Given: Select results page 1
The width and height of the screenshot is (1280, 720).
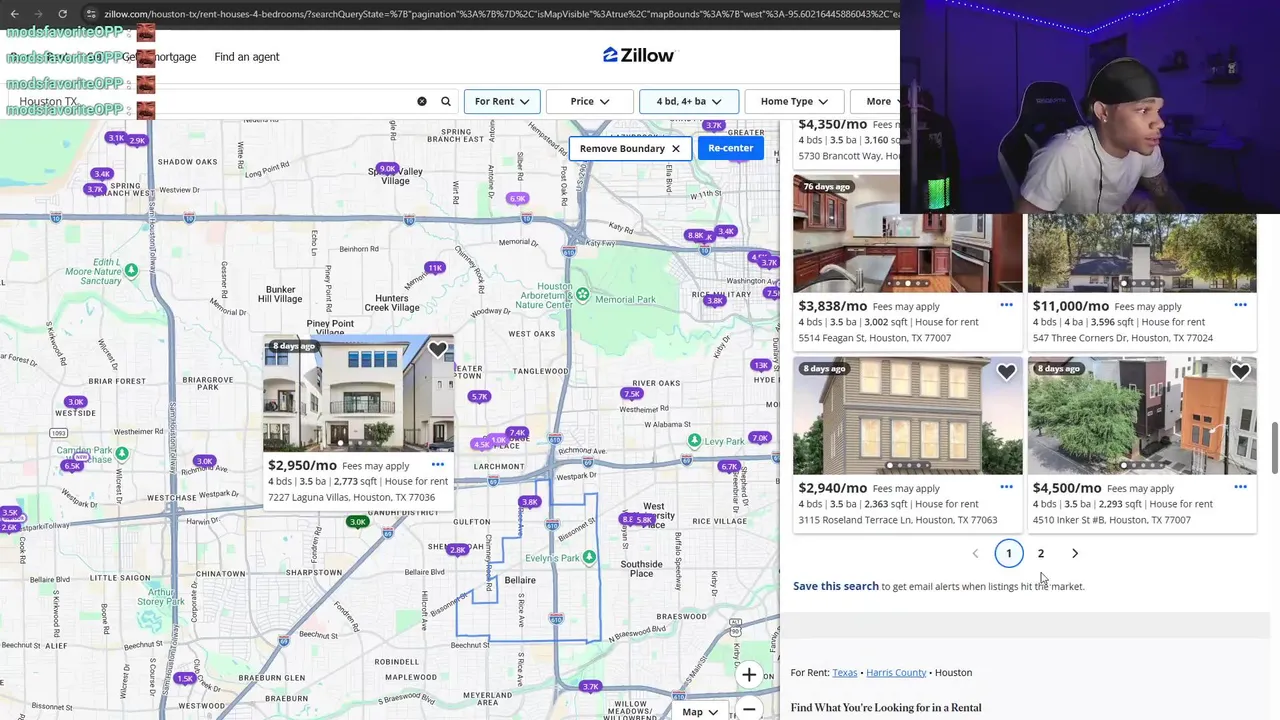Looking at the screenshot, I should [x=1008, y=553].
